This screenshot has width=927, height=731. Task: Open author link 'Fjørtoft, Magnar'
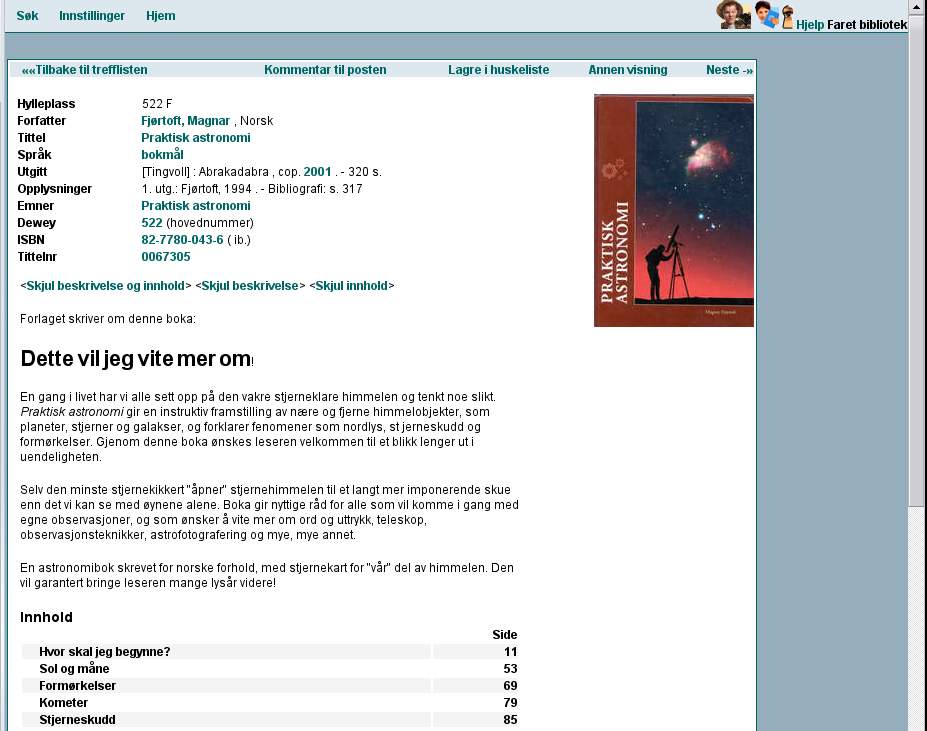pyautogui.click(x=185, y=120)
